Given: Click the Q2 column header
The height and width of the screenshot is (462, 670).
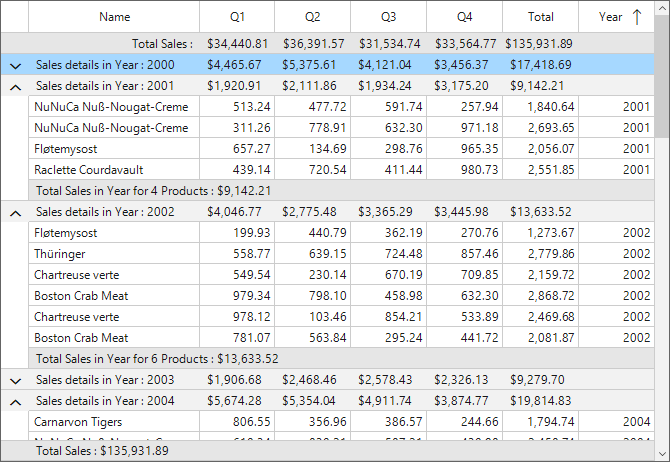Looking at the screenshot, I should tap(312, 17).
